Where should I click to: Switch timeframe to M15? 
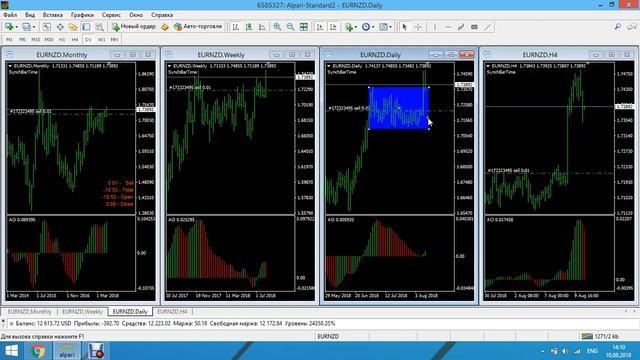click(x=36, y=40)
